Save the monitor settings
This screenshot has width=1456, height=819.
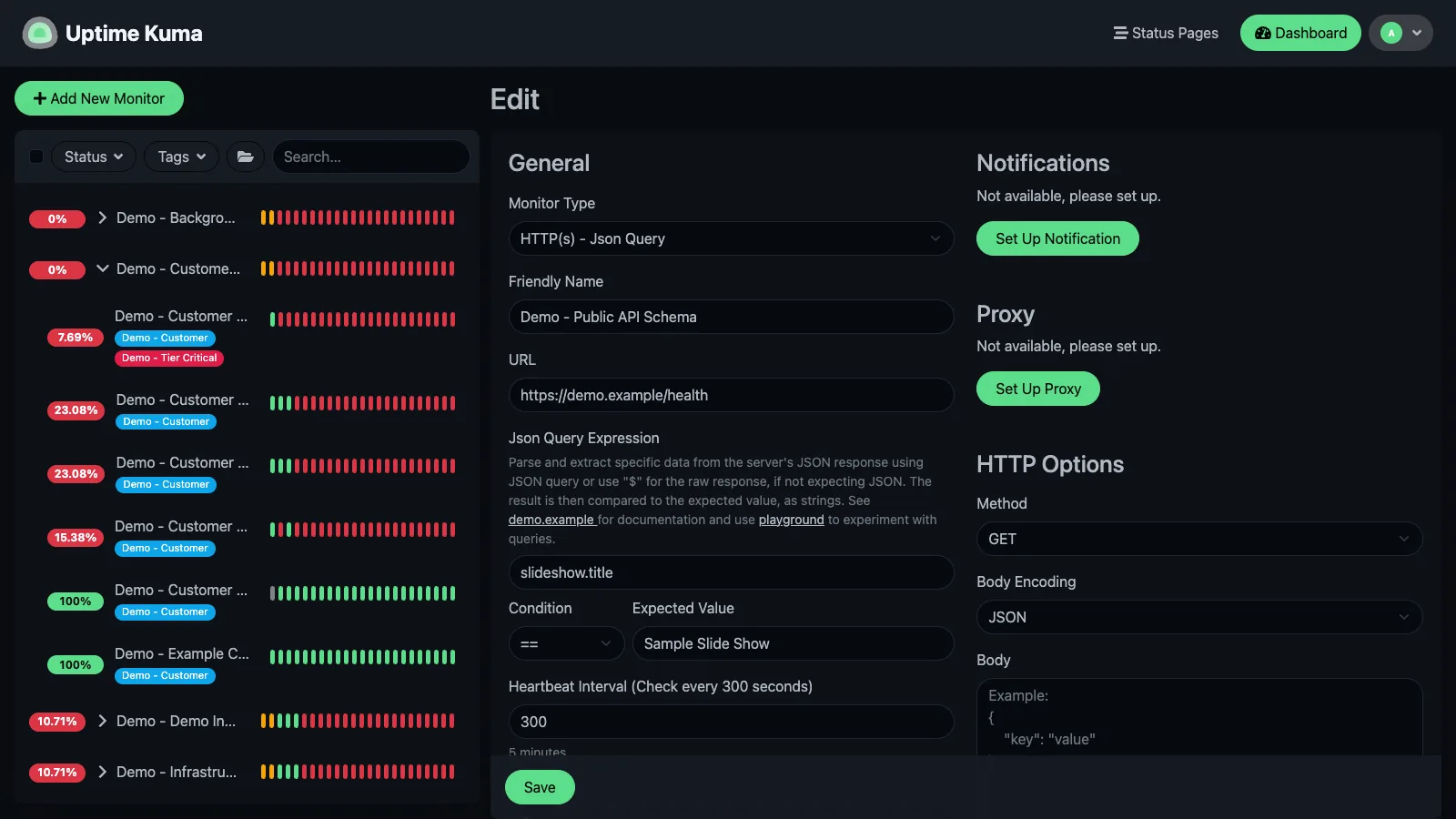tap(540, 787)
